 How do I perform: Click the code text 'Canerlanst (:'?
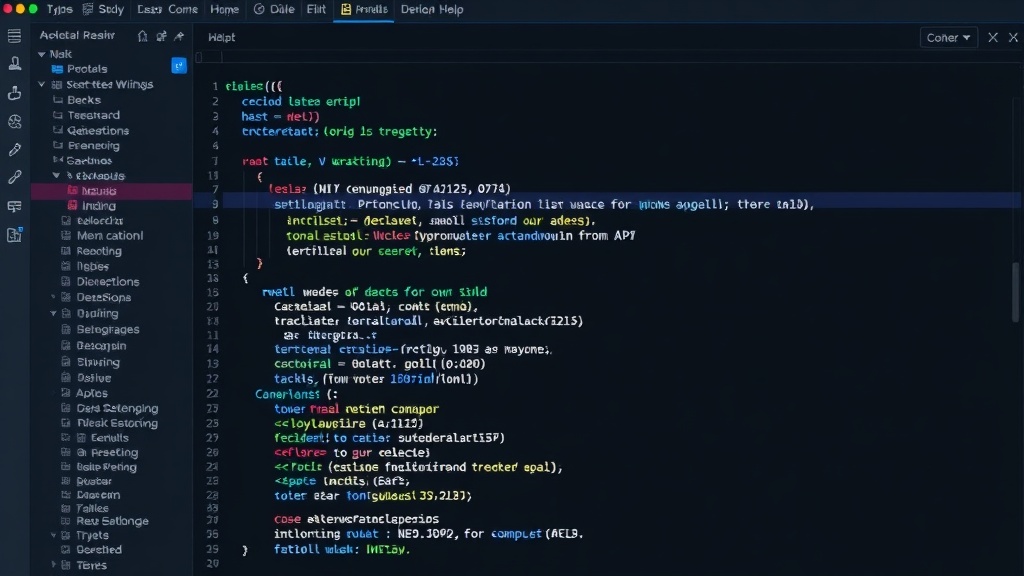296,394
